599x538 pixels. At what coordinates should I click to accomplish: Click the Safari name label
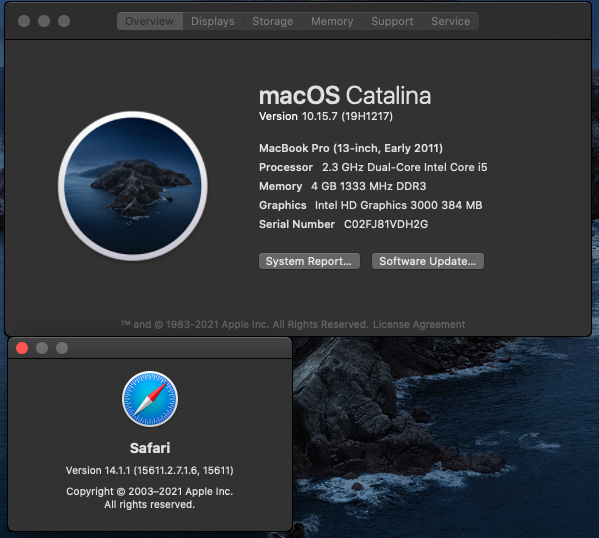150,448
